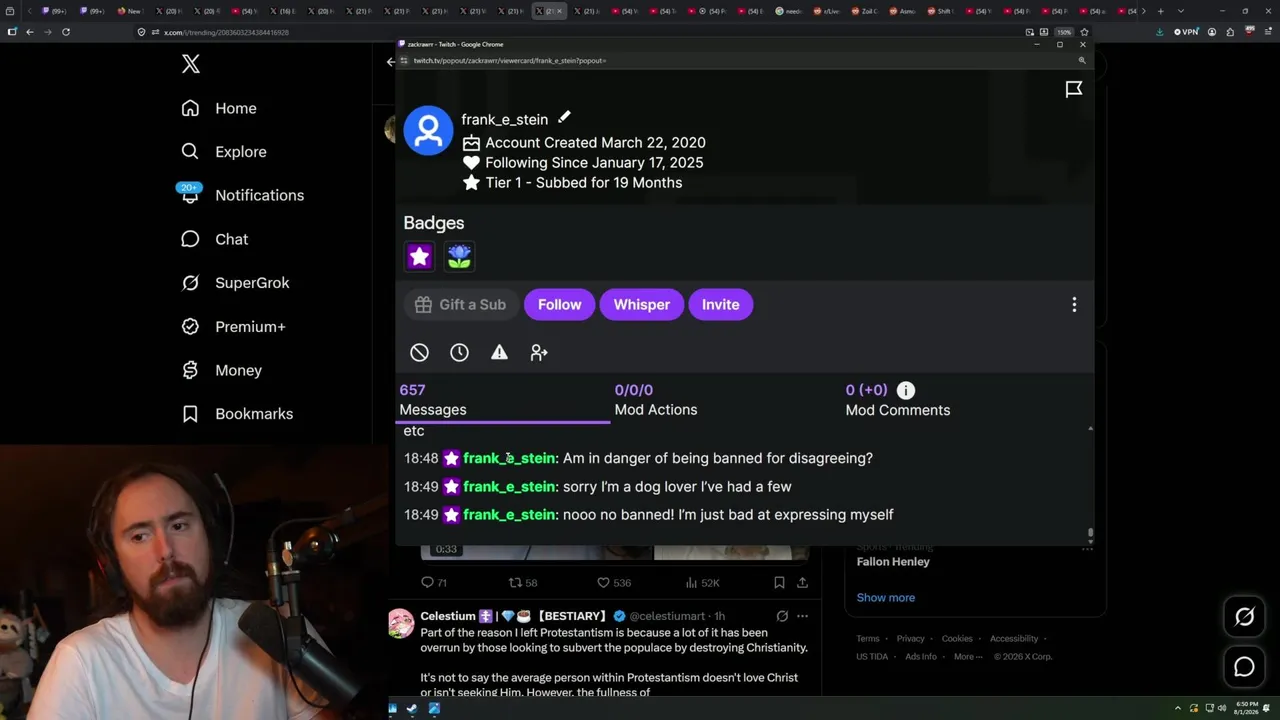The width and height of the screenshot is (1280, 720).
Task: Open a new browser tab with plus button
Action: [x=1160, y=11]
